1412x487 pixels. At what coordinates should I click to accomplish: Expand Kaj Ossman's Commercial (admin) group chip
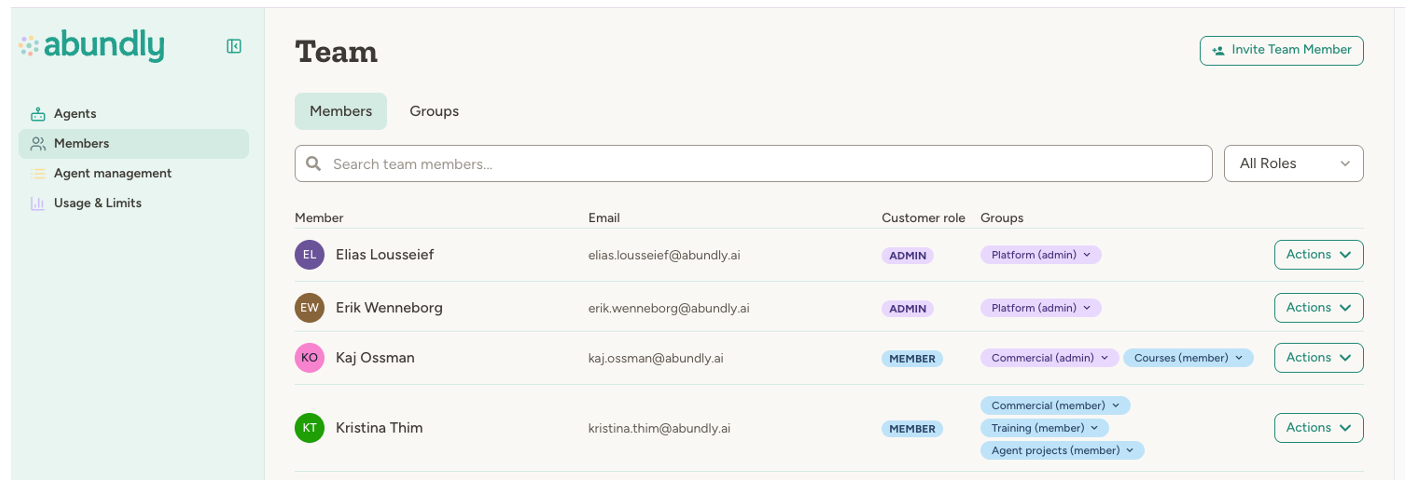[x=1050, y=358]
